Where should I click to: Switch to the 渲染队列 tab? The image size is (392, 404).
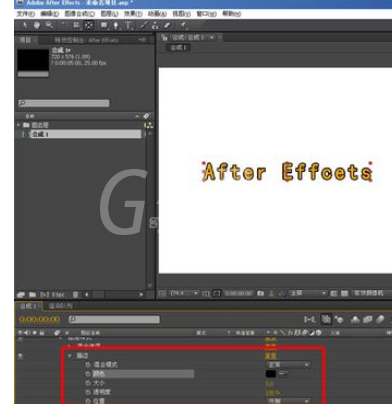pos(61,306)
